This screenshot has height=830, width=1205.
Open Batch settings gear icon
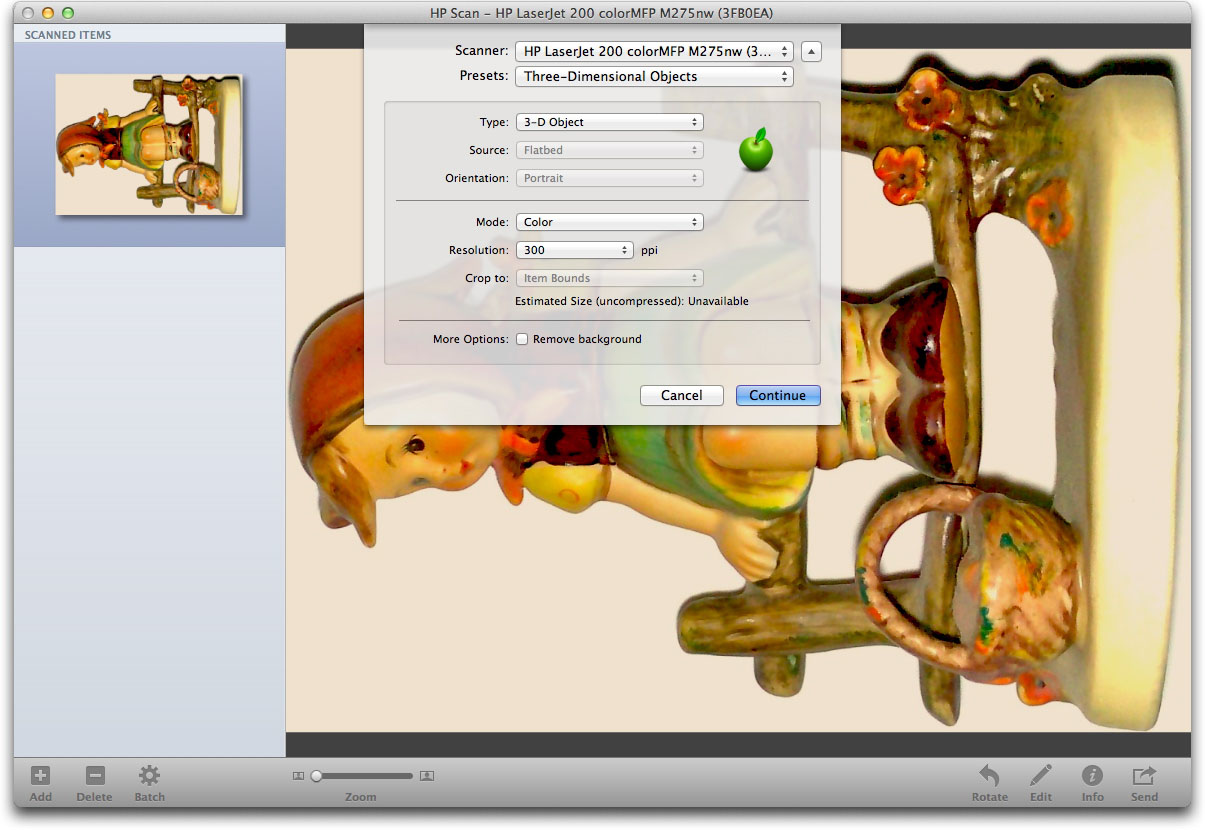click(149, 776)
